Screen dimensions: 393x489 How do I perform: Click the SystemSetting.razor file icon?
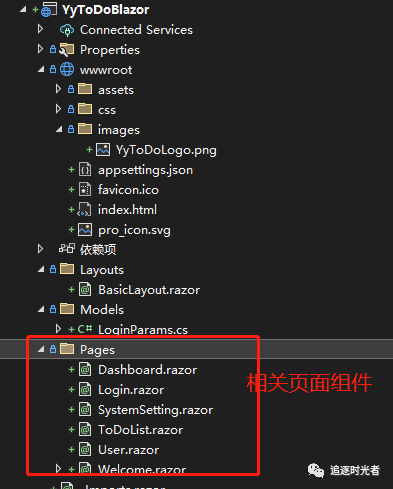tap(85, 409)
